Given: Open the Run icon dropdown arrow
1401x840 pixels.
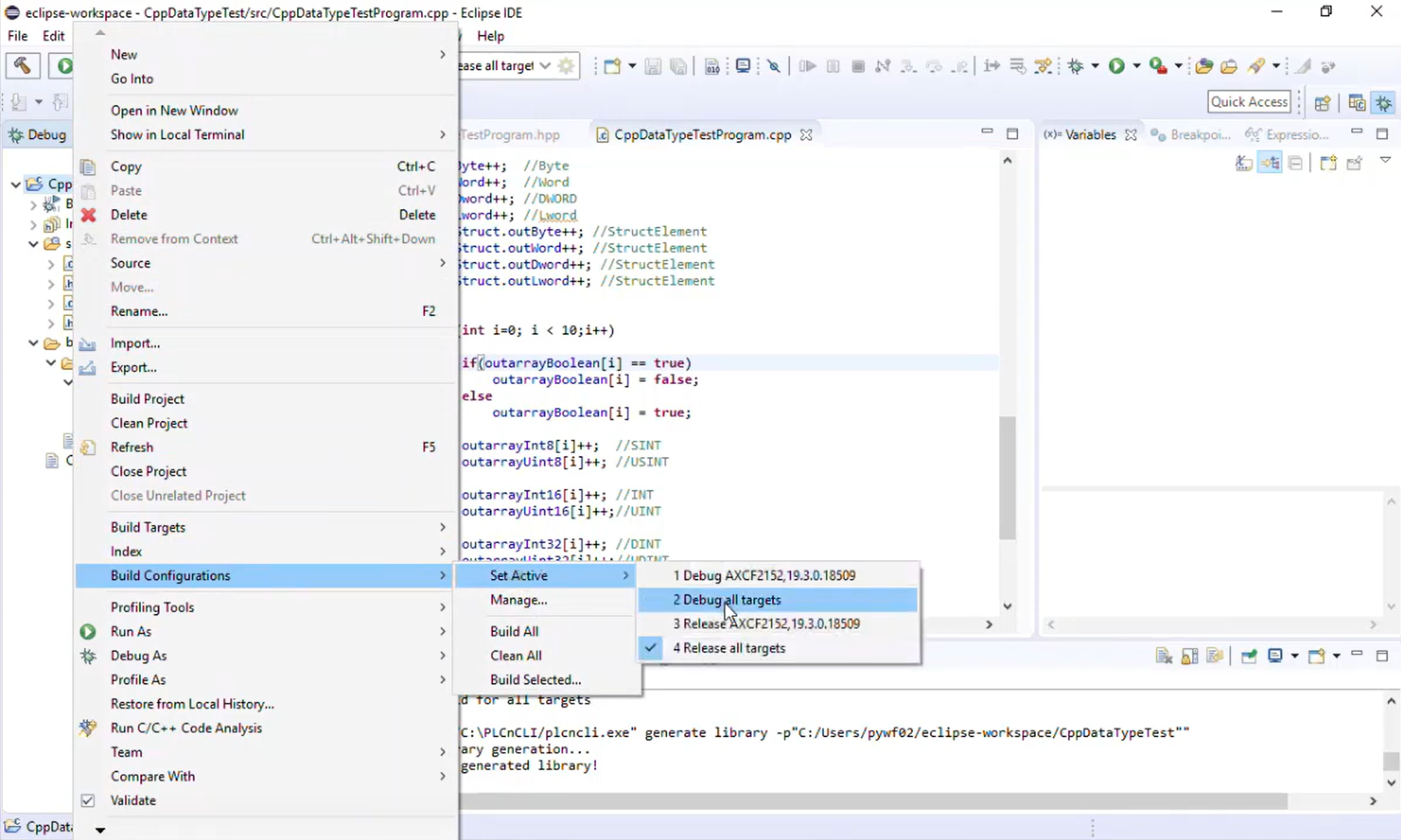Looking at the screenshot, I should tap(1137, 66).
